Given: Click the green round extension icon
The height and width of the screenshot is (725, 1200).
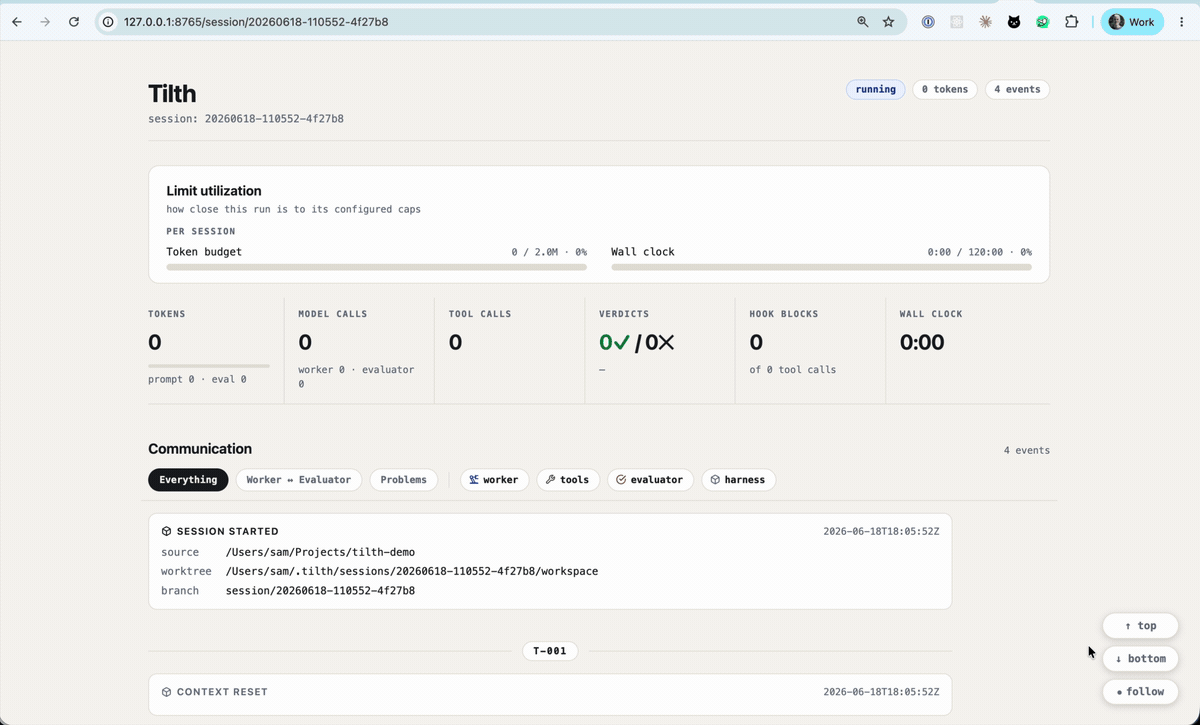Looking at the screenshot, I should point(1043,22).
